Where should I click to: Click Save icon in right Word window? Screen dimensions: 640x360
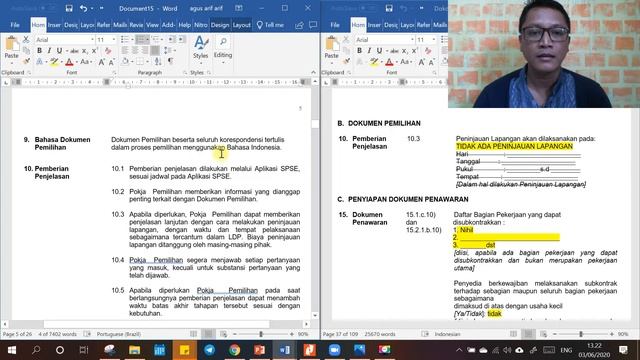pyautogui.click(x=389, y=8)
